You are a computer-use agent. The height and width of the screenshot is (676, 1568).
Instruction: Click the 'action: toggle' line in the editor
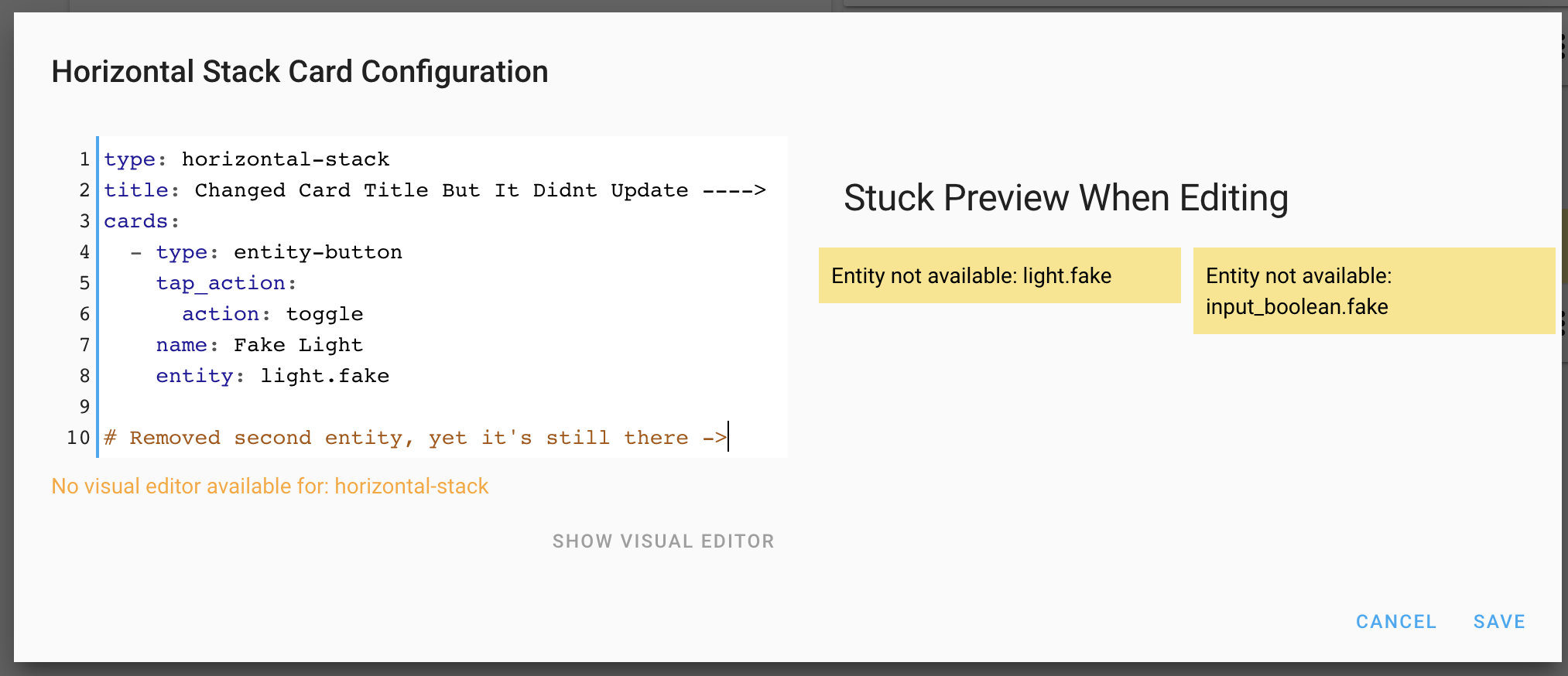pos(272,313)
